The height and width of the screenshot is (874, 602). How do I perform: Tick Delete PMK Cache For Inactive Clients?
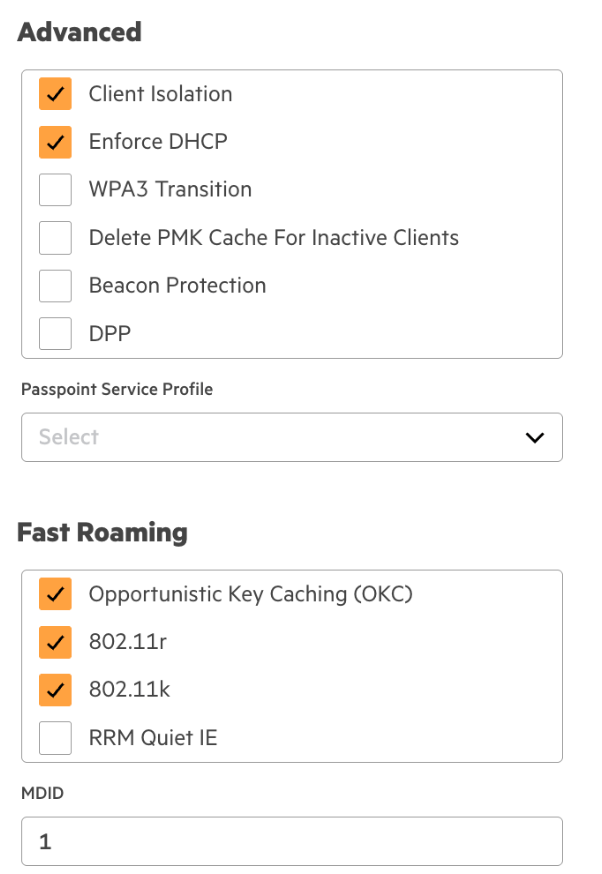(55, 238)
